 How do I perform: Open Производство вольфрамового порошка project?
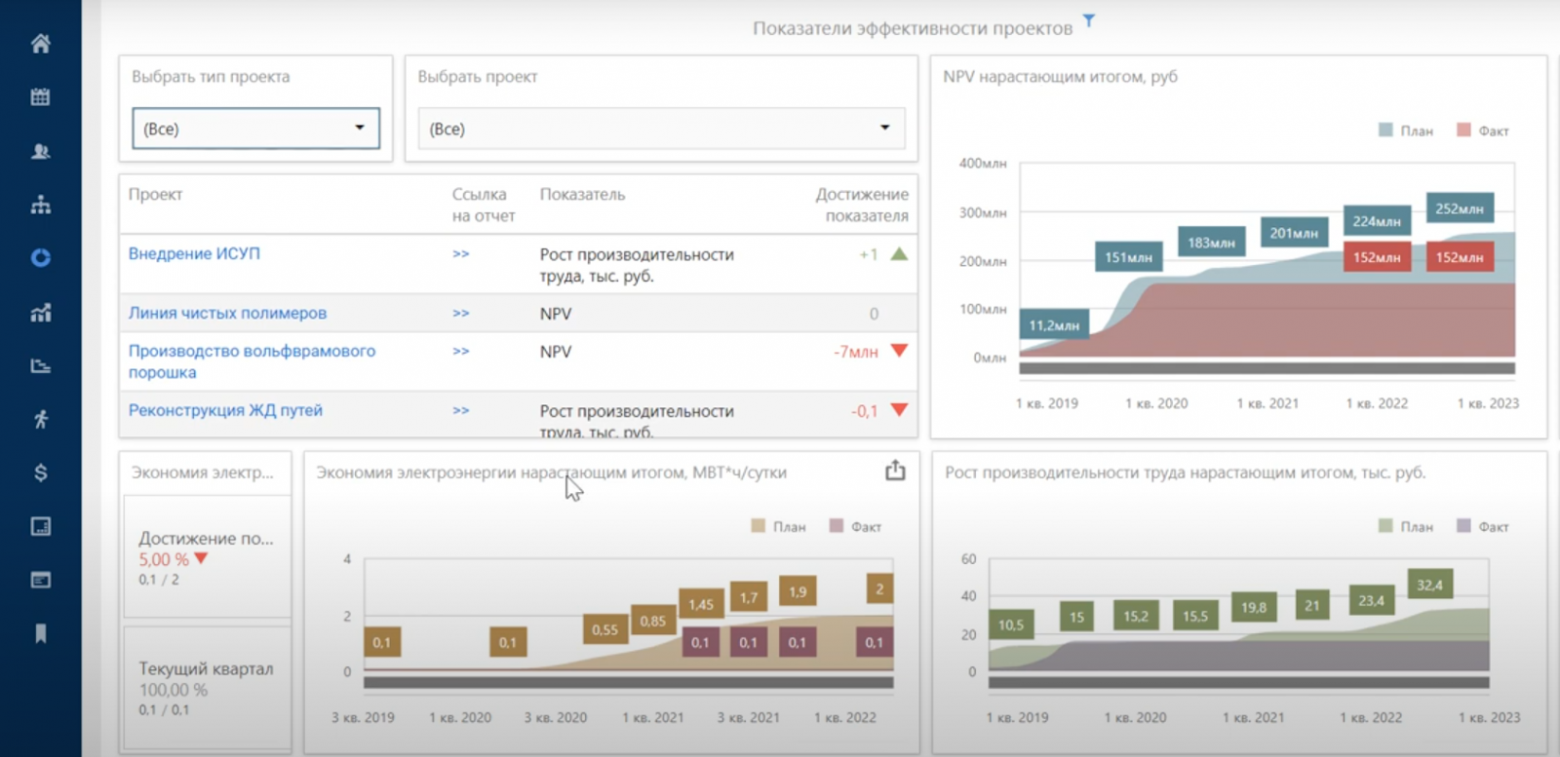tap(252, 362)
